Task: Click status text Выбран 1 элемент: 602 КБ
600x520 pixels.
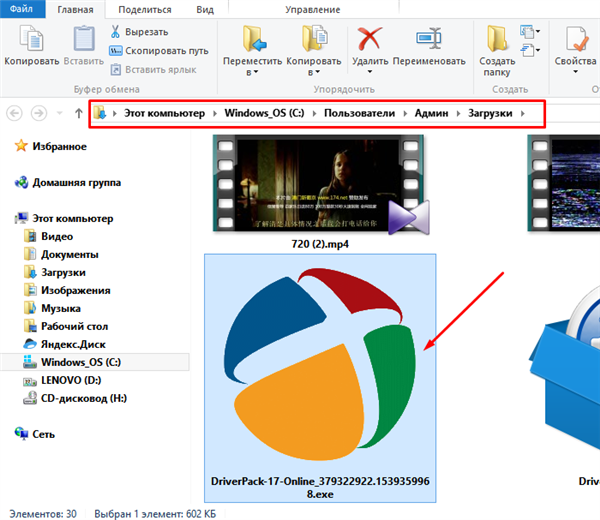Action: (155, 513)
